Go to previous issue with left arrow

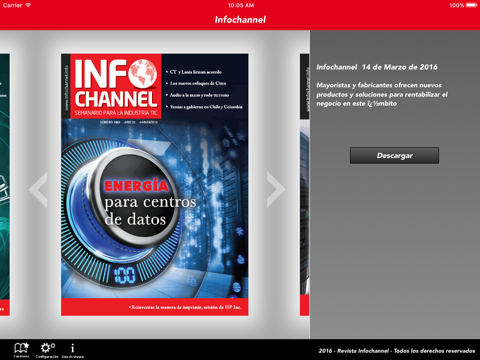pos(38,190)
